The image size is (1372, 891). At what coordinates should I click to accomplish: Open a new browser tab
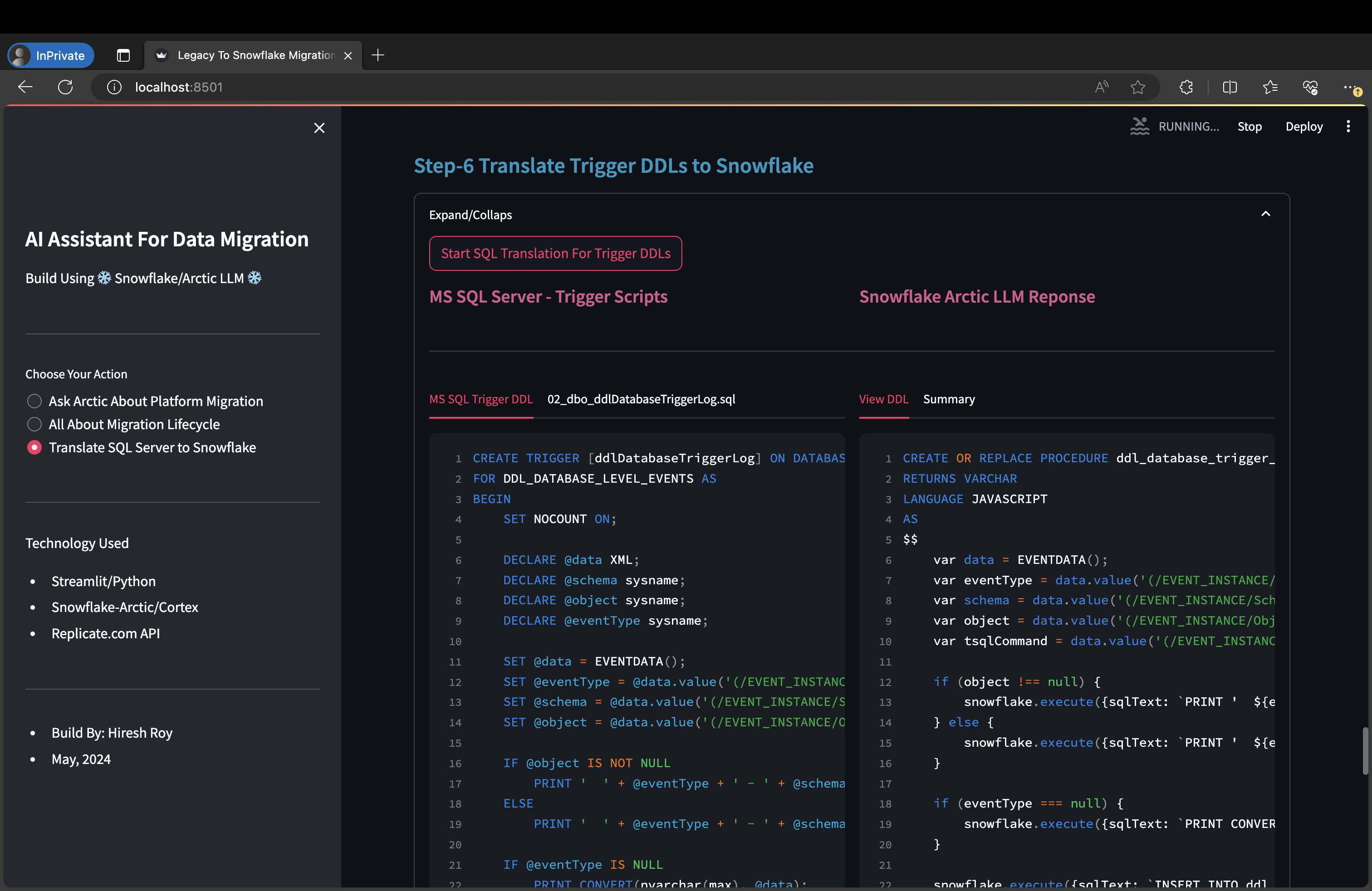pos(378,55)
